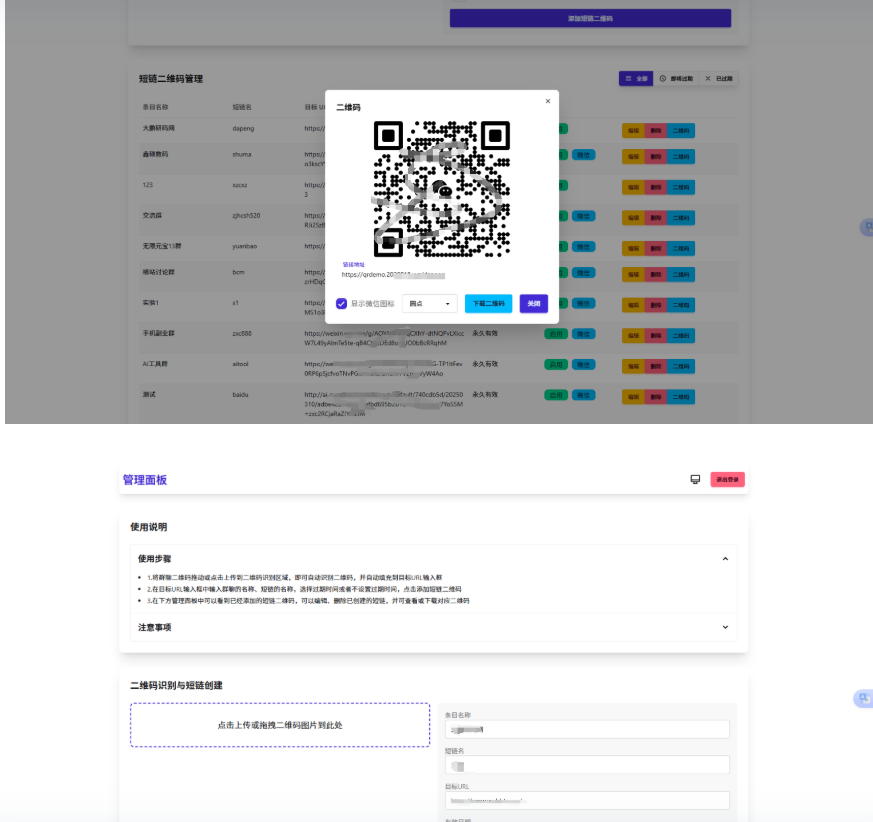This screenshot has width=873, height=822.
Task: Click the yellow 编辑 button for 大鹏研码网
Action: pos(633,130)
